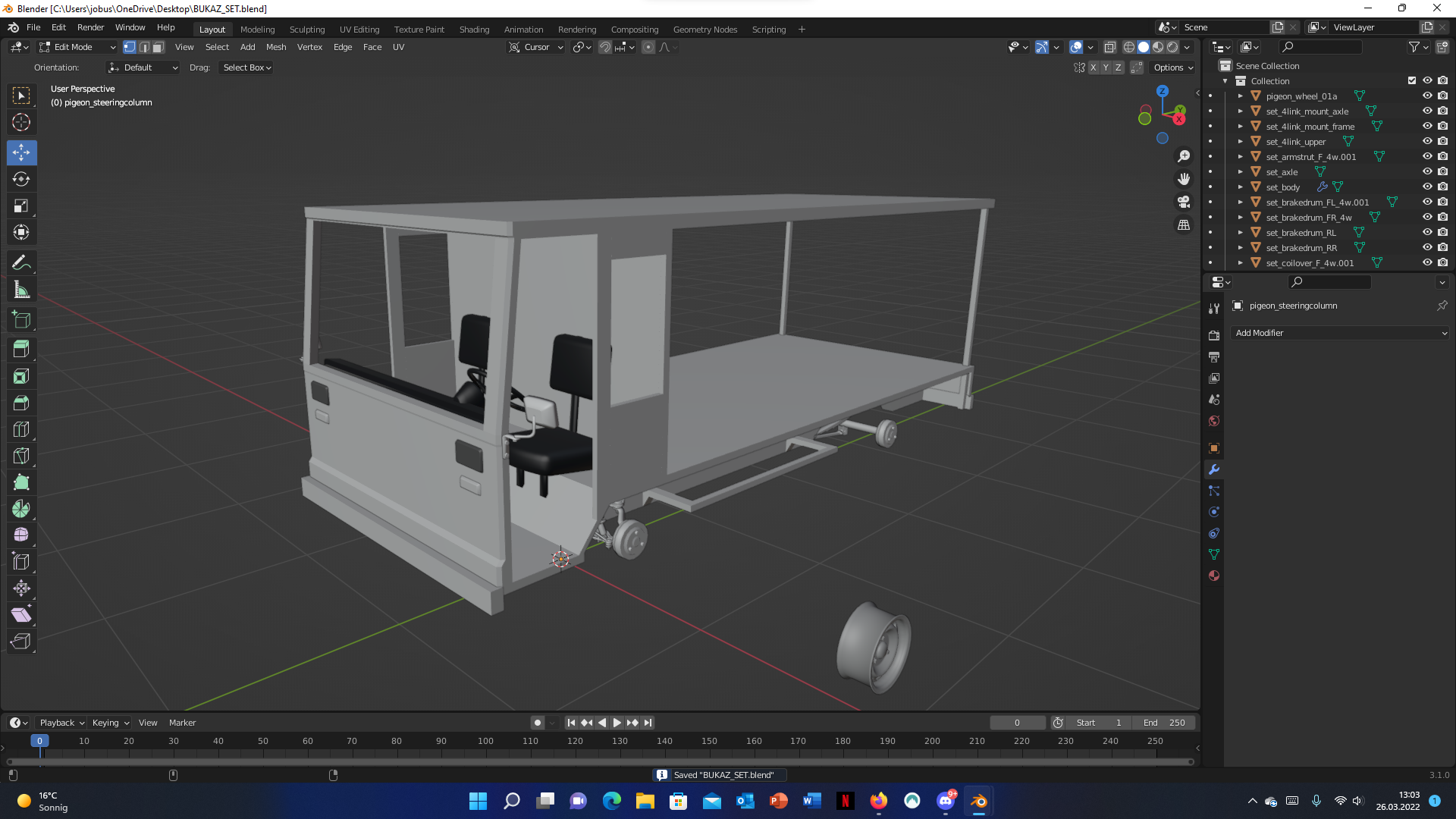
Task: Click the Annotate pencil tool
Action: (x=21, y=263)
